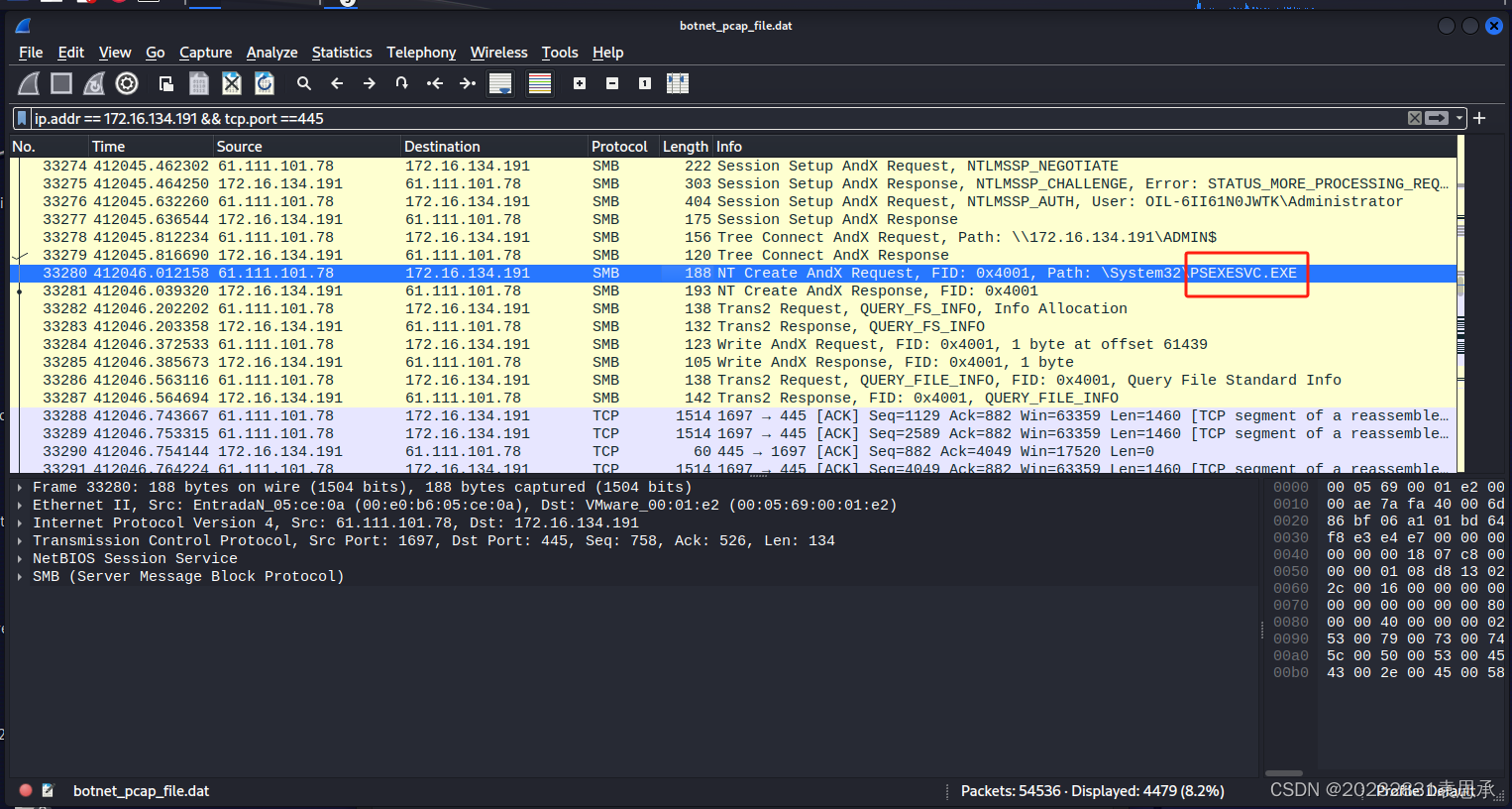
Task: Expand Internet Protocol Version 4 row
Action: point(20,523)
